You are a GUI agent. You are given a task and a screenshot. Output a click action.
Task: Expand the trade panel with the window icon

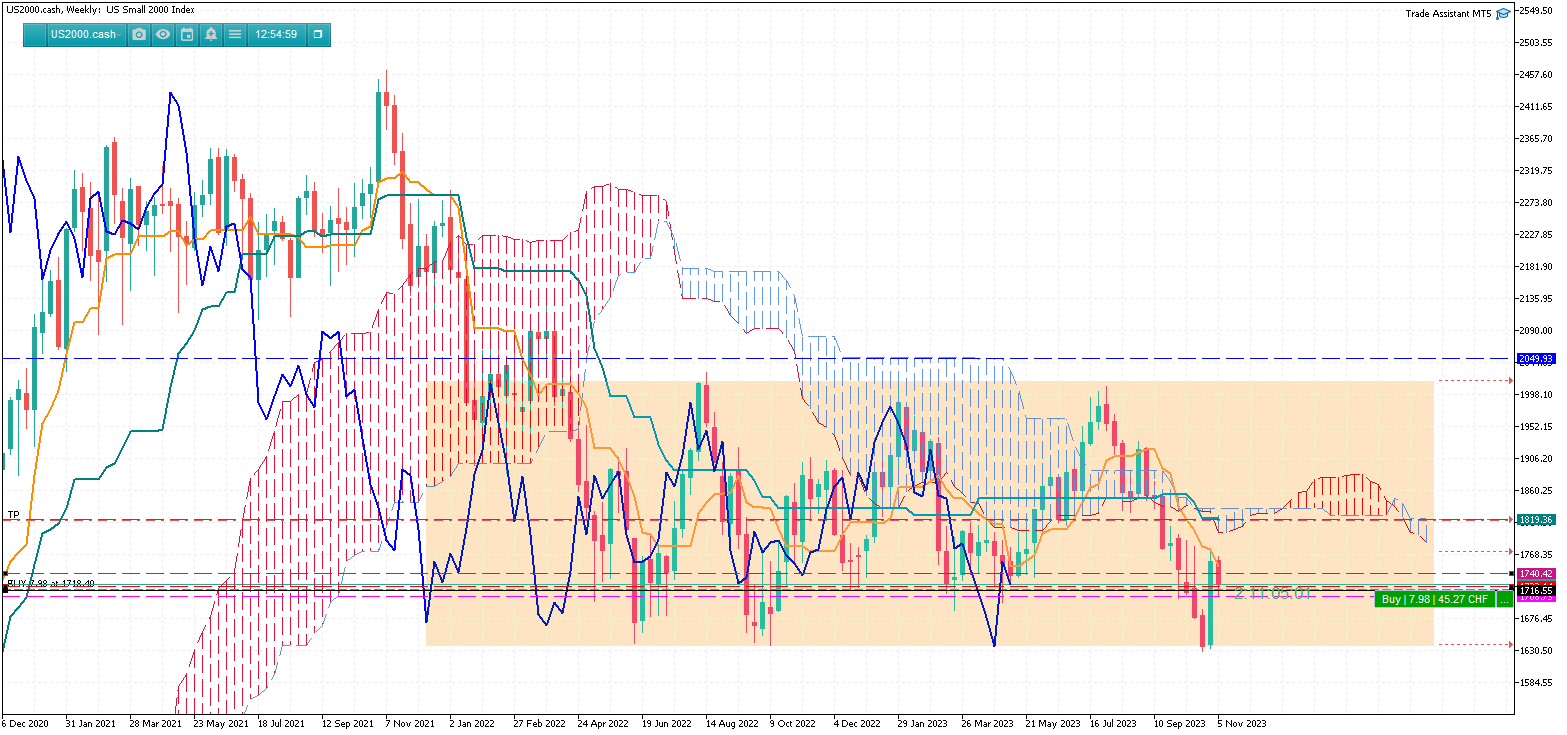pos(318,34)
